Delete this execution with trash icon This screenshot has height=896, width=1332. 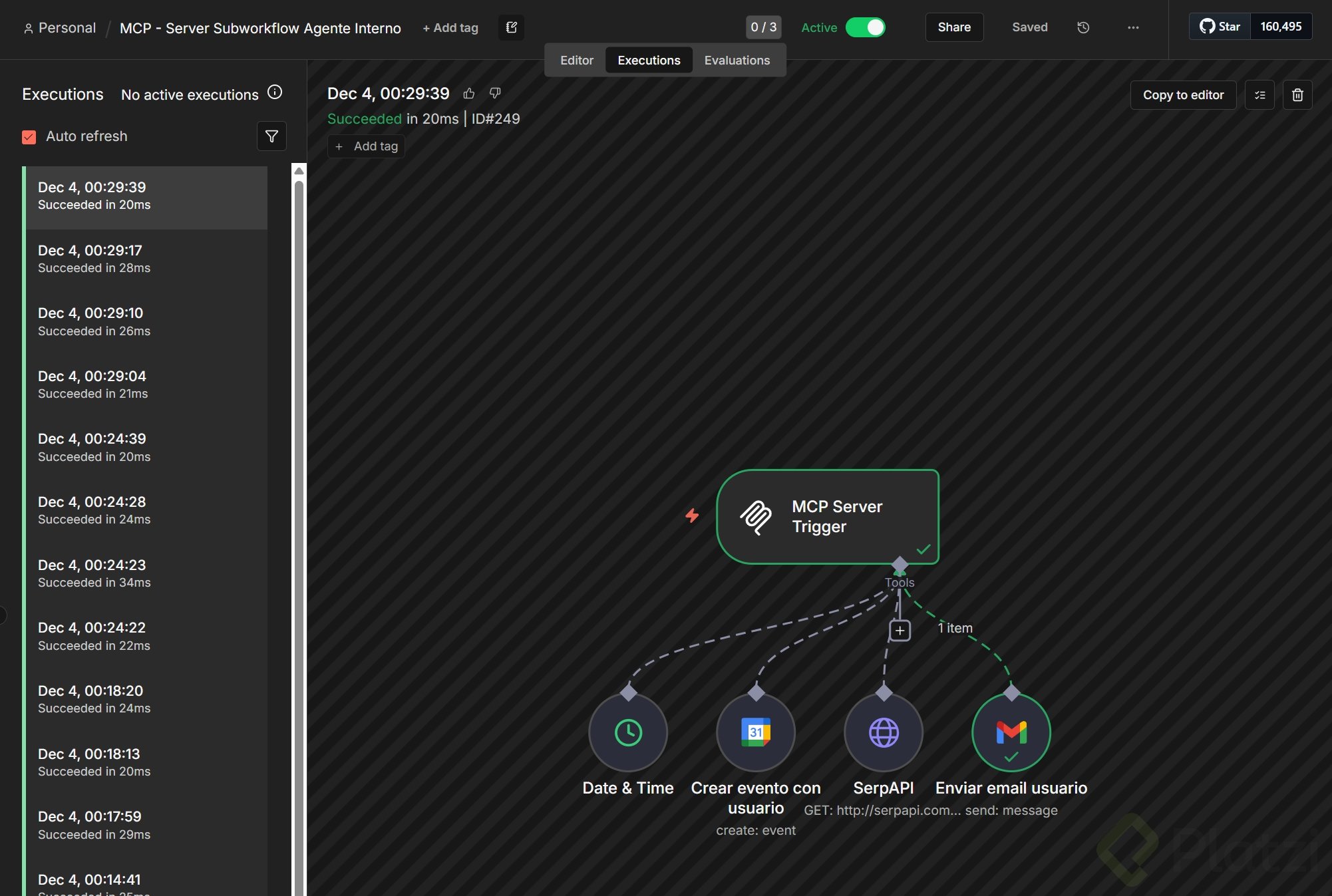pyautogui.click(x=1297, y=95)
